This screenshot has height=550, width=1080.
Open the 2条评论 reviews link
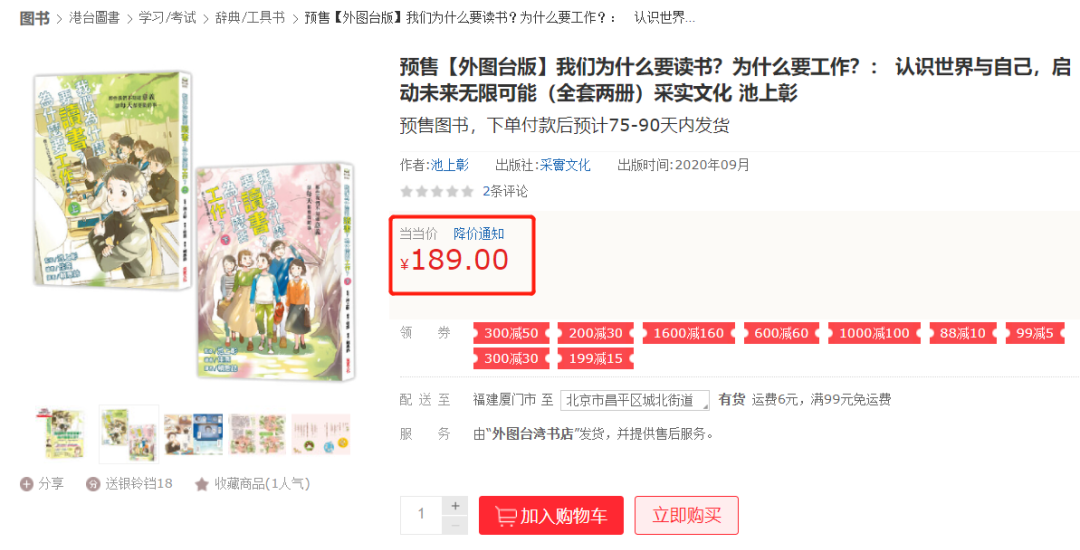point(505,191)
